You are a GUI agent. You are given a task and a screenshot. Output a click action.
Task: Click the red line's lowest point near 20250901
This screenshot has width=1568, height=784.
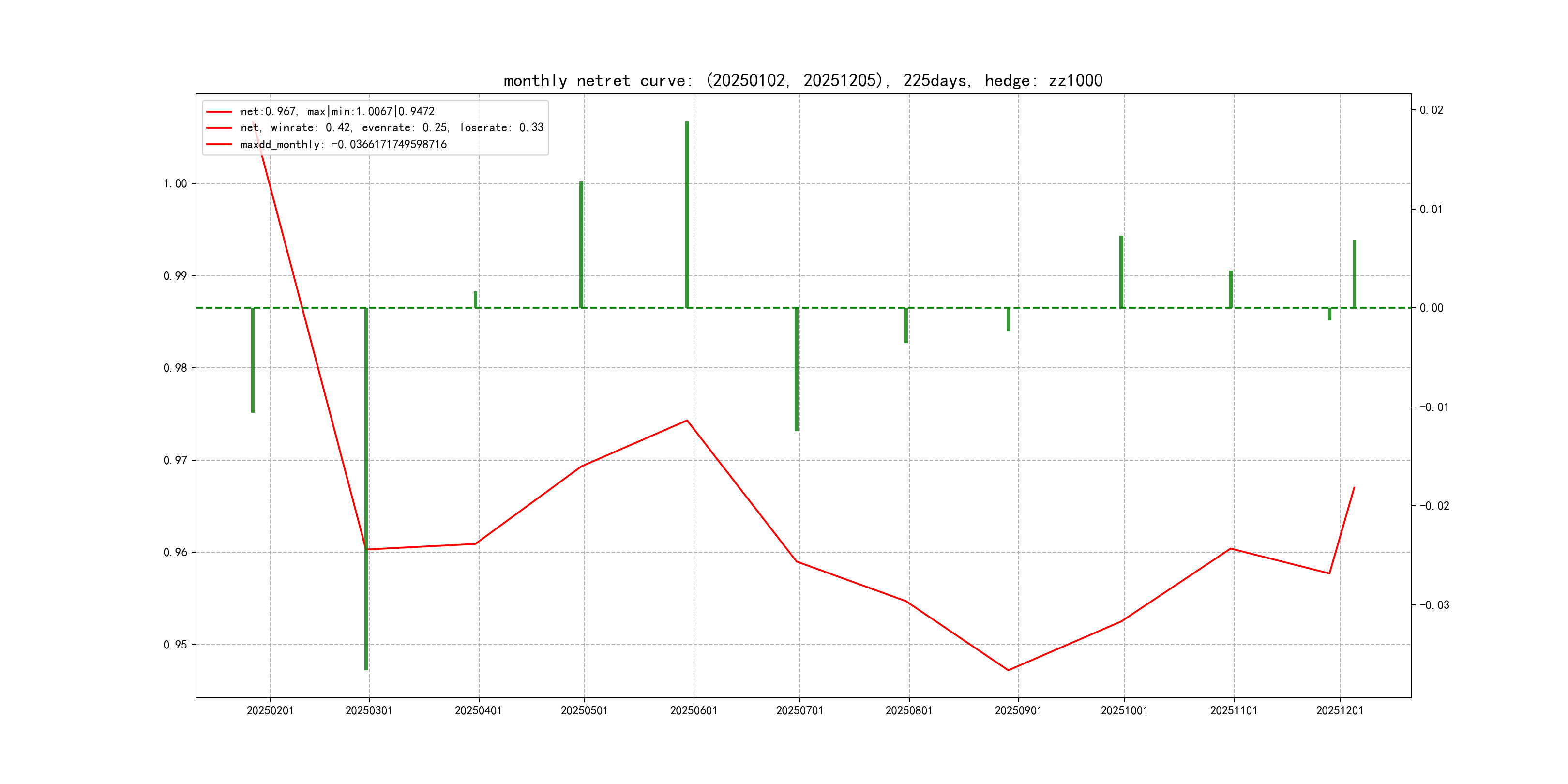(1008, 670)
